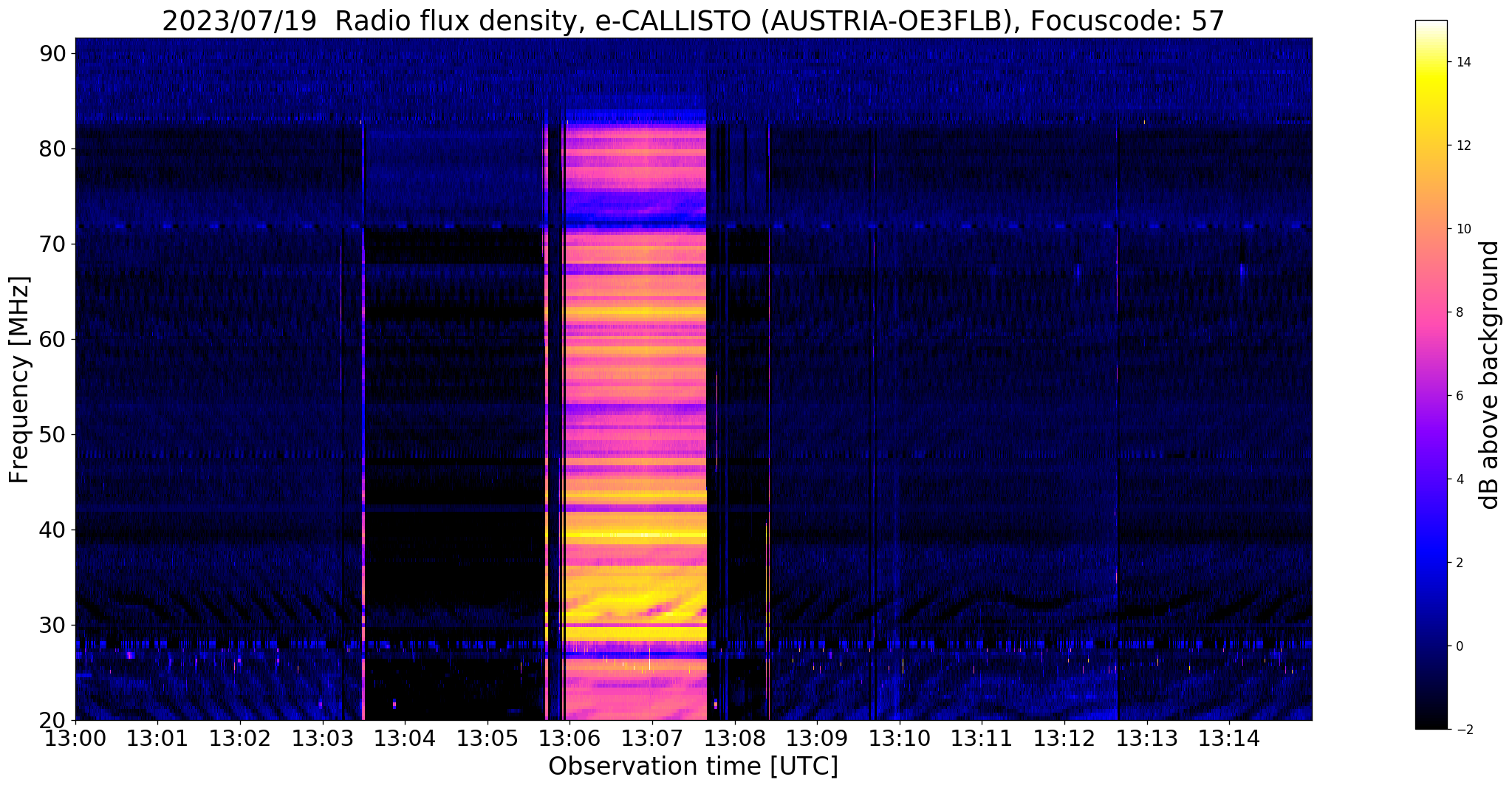Image resolution: width=1512 pixels, height=788 pixels.
Task: Click the 13:08 time tick label
Action: (735, 738)
